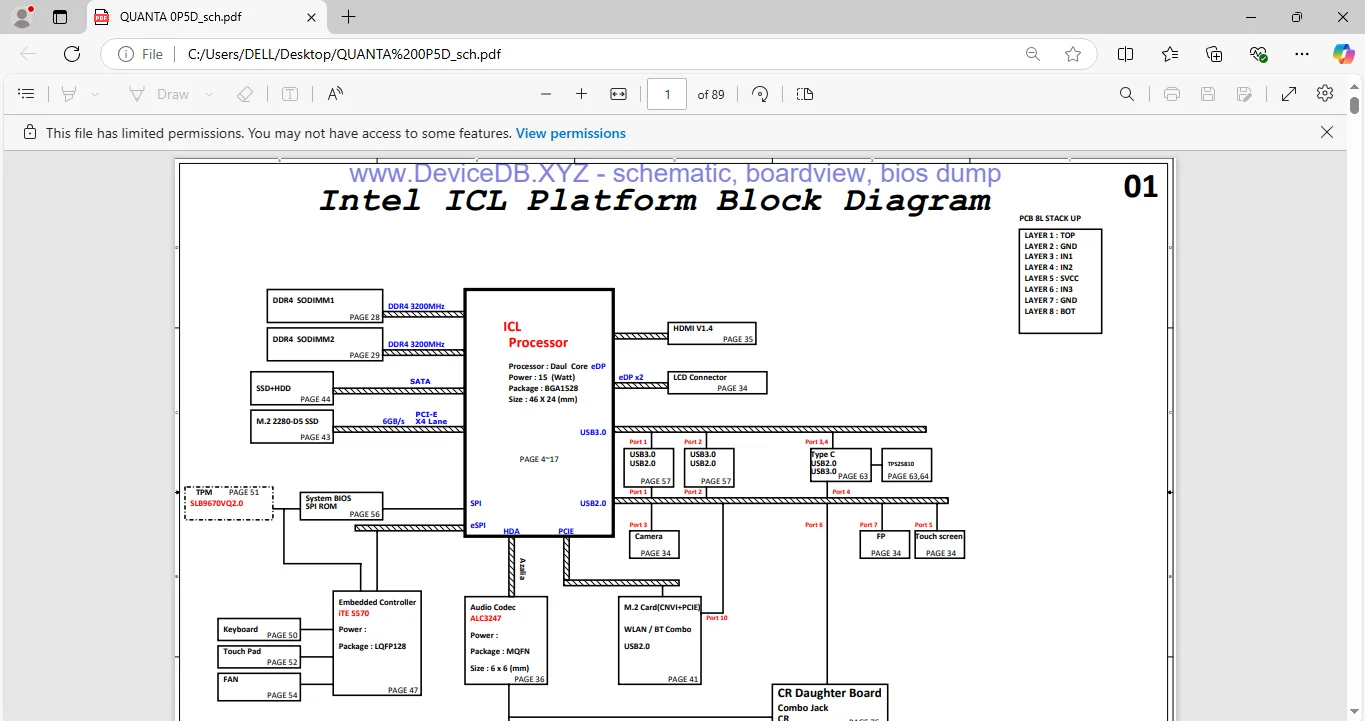Click the DeviceDB.XYZ watermark link

click(x=675, y=173)
